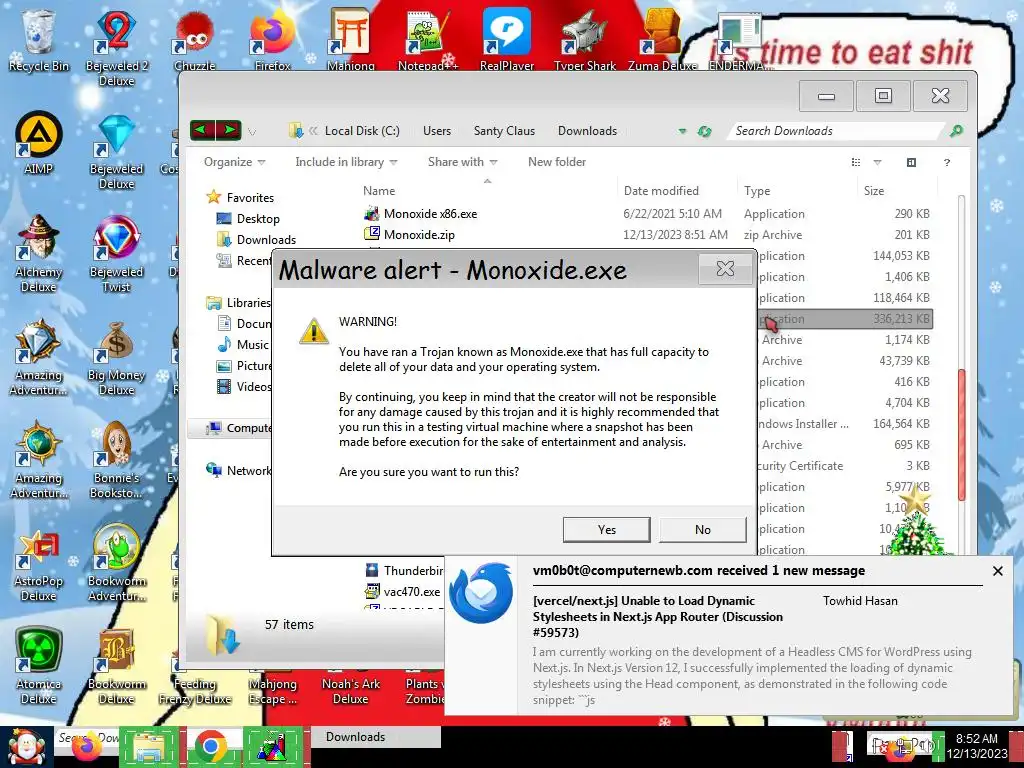The image size is (1024, 768).
Task: Click the Downloads taskbar window button
Action: click(374, 737)
